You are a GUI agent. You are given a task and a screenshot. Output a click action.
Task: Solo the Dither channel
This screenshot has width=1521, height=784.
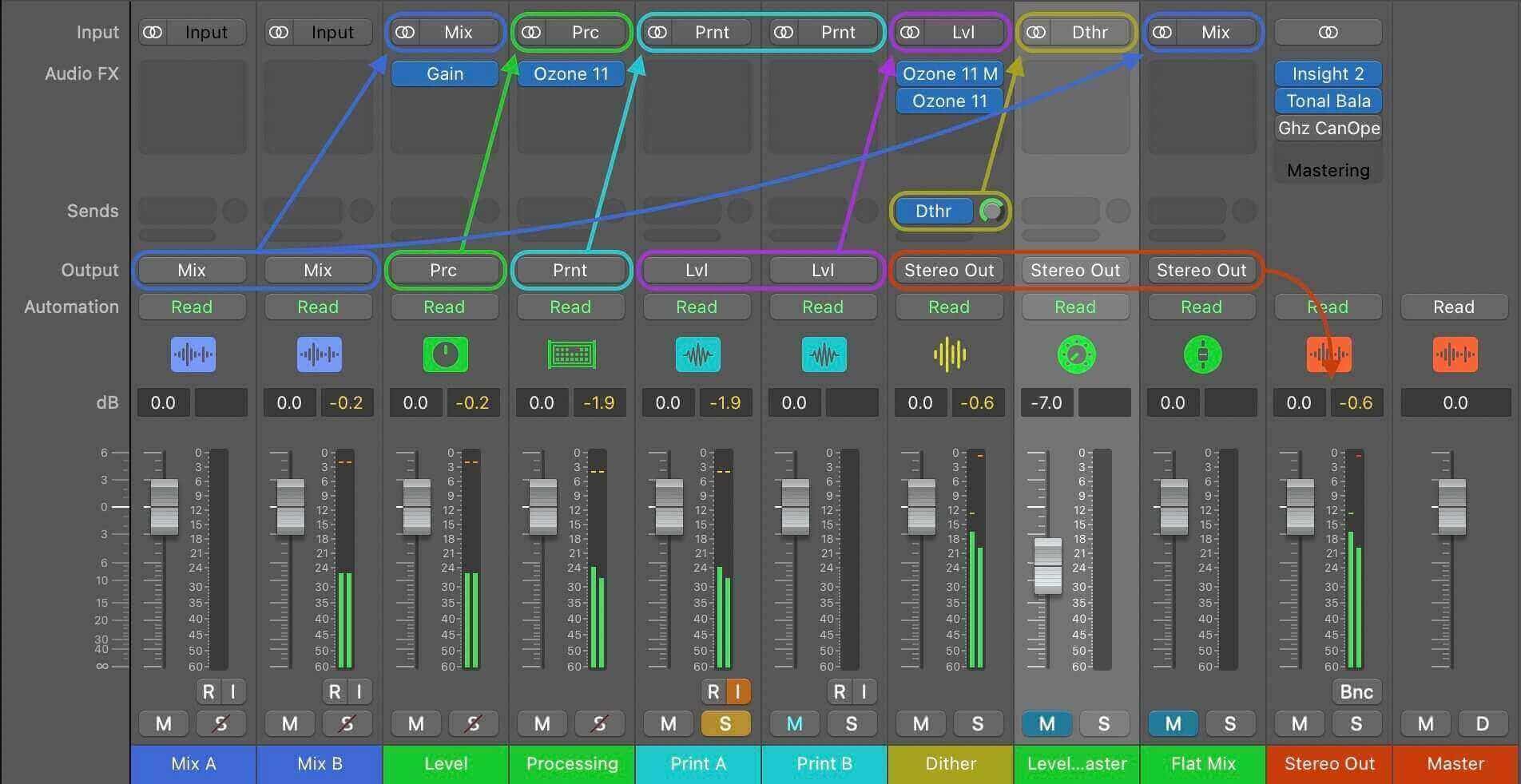[978, 724]
